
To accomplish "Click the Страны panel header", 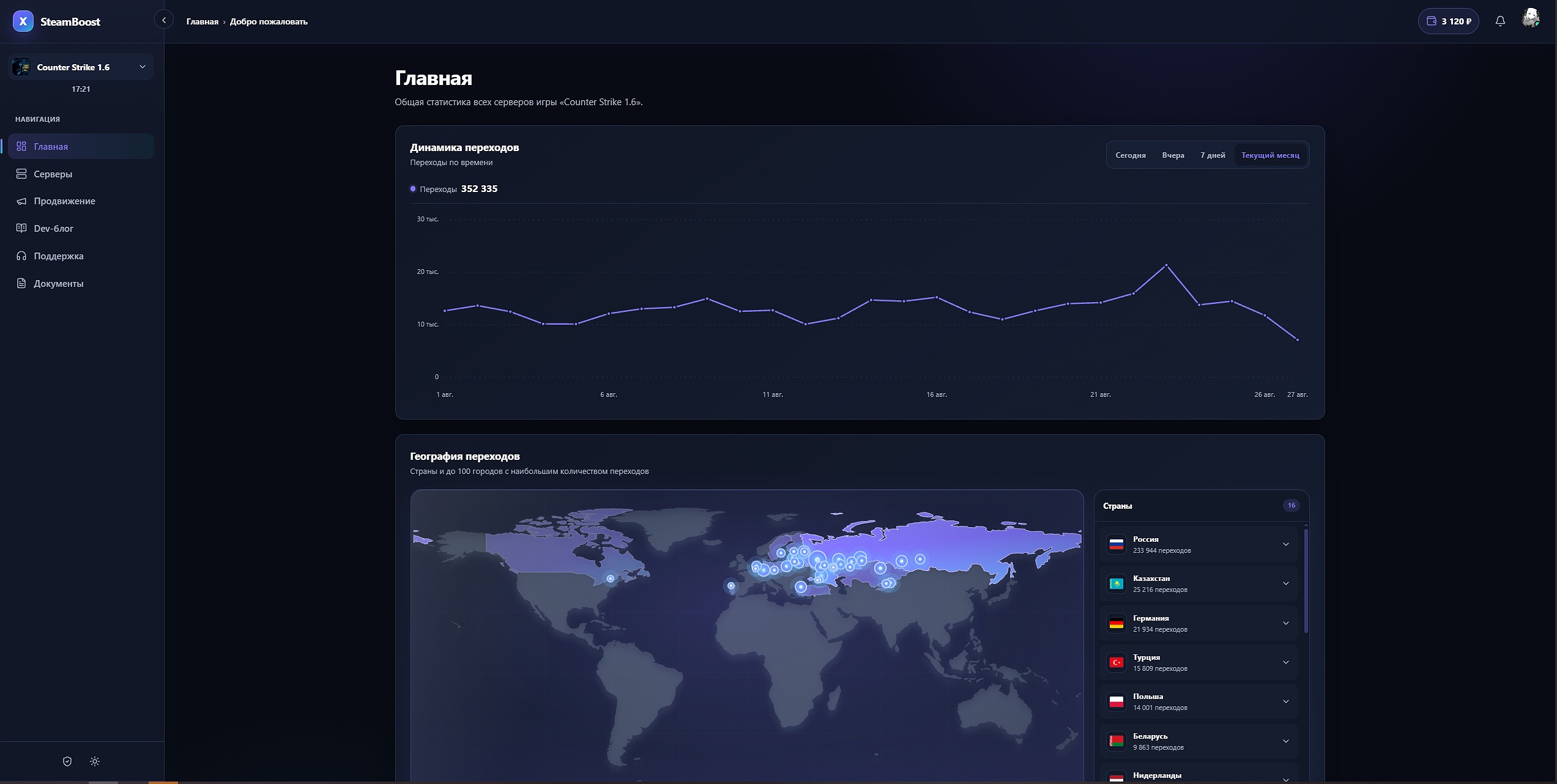I will [x=1117, y=506].
